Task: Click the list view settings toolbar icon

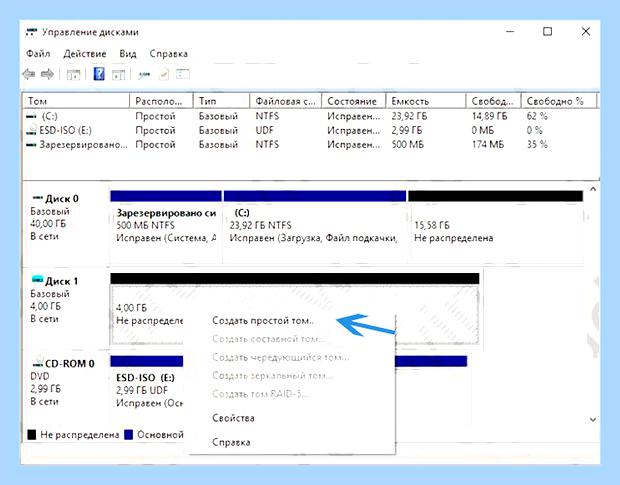Action: [183, 74]
